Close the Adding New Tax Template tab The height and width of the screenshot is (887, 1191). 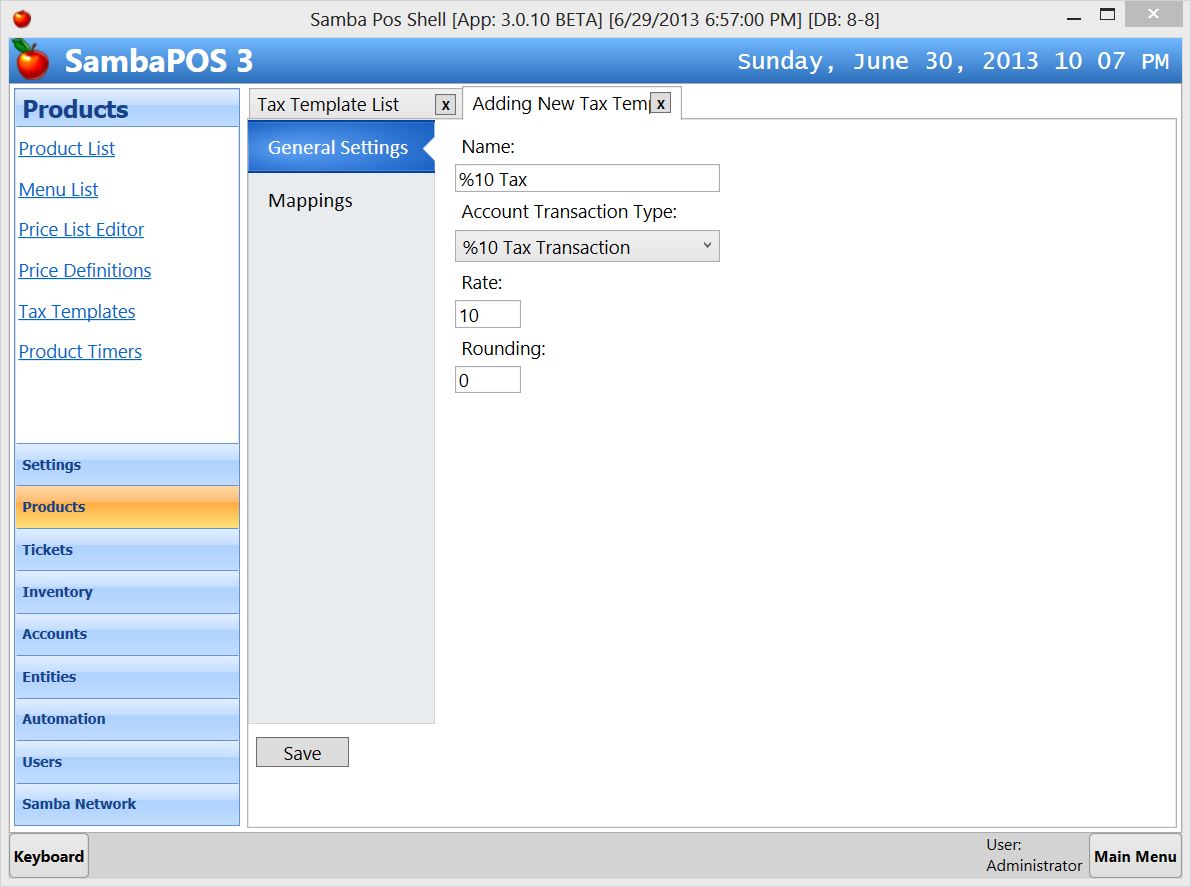point(660,103)
